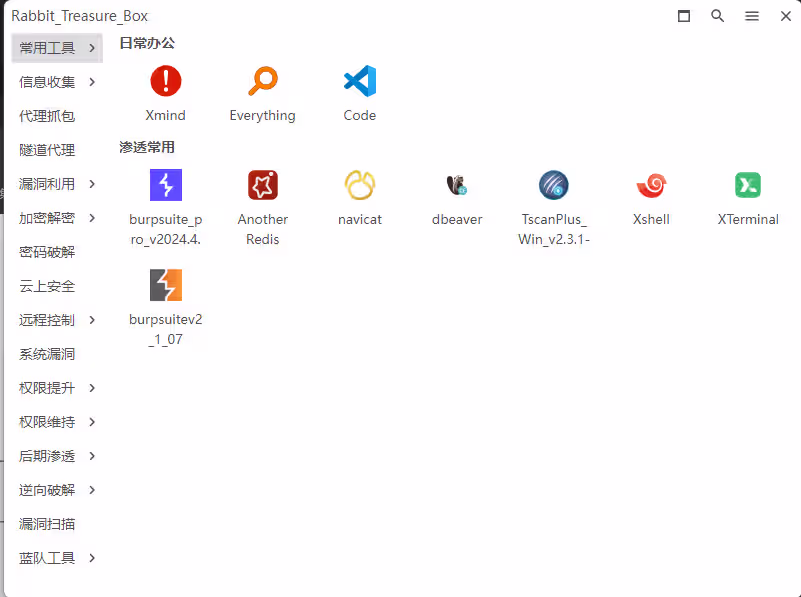This screenshot has width=801, height=597.
Task: Open Another Redis desktop manager
Action: click(262, 185)
